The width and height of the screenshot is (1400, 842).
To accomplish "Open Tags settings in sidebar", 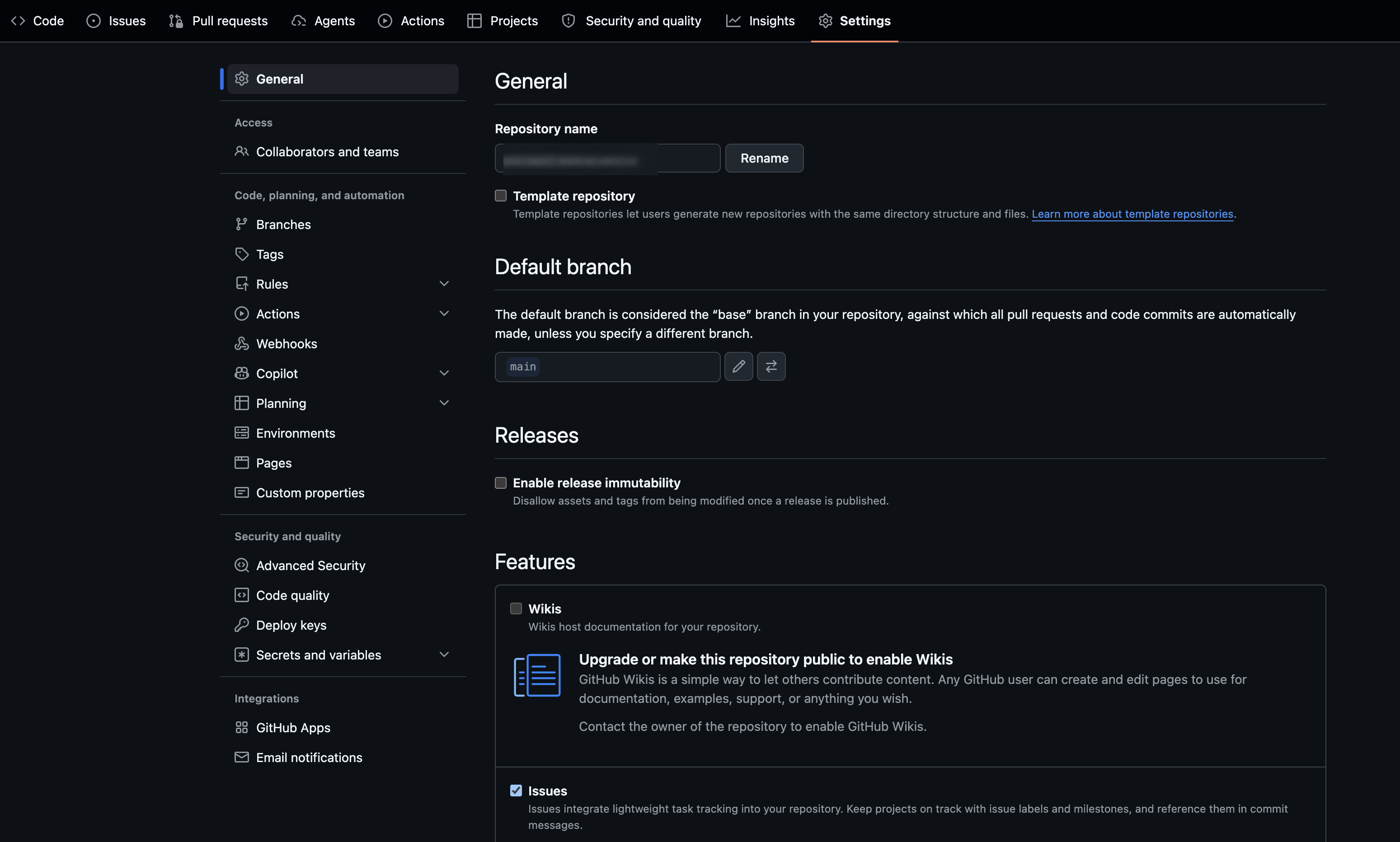I will [x=343, y=254].
